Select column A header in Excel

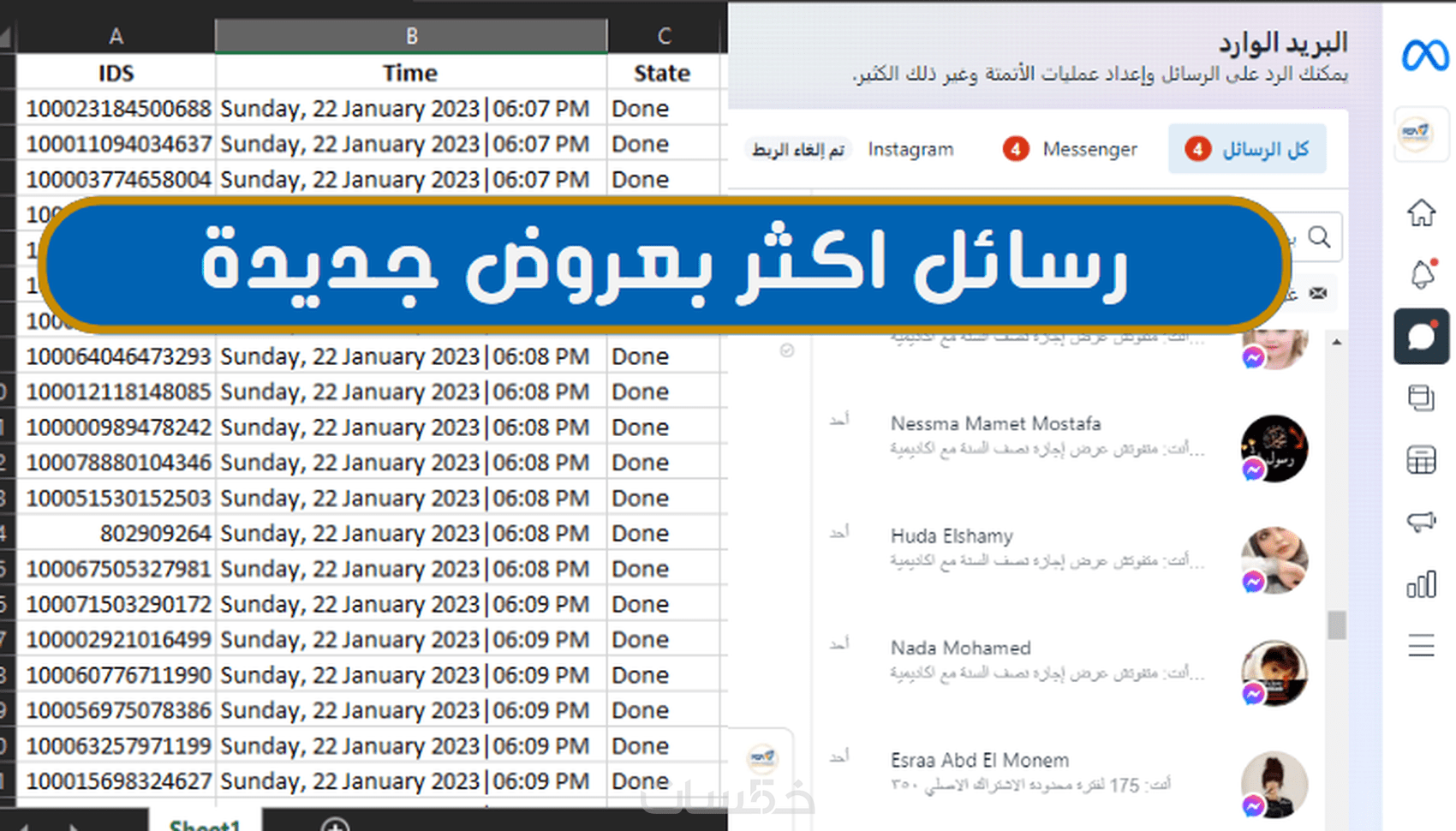116,36
